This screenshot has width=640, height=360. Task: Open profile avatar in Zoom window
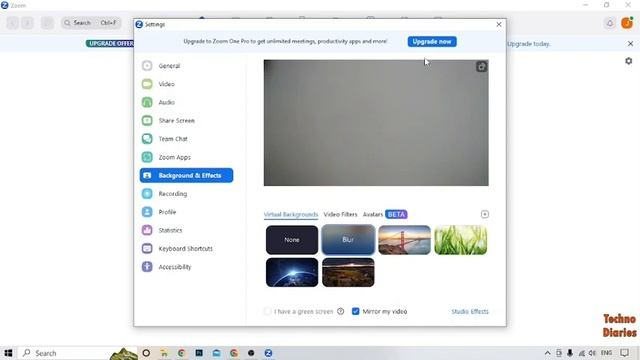627,23
